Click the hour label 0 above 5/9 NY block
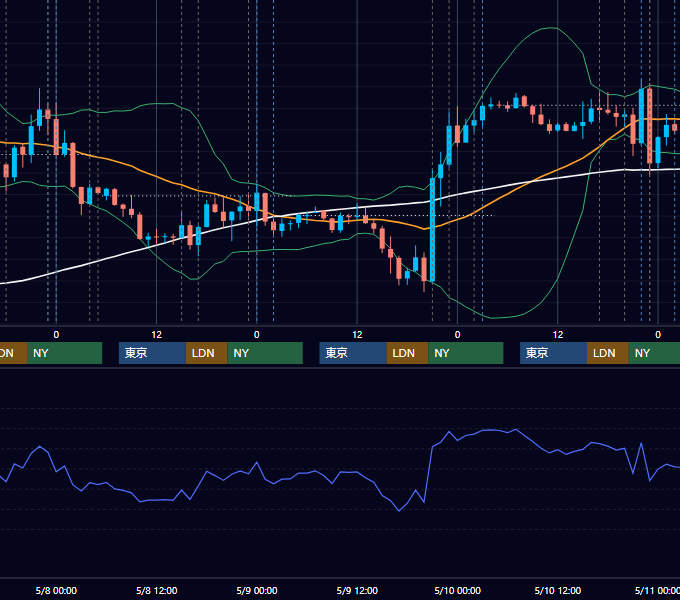 pos(257,335)
